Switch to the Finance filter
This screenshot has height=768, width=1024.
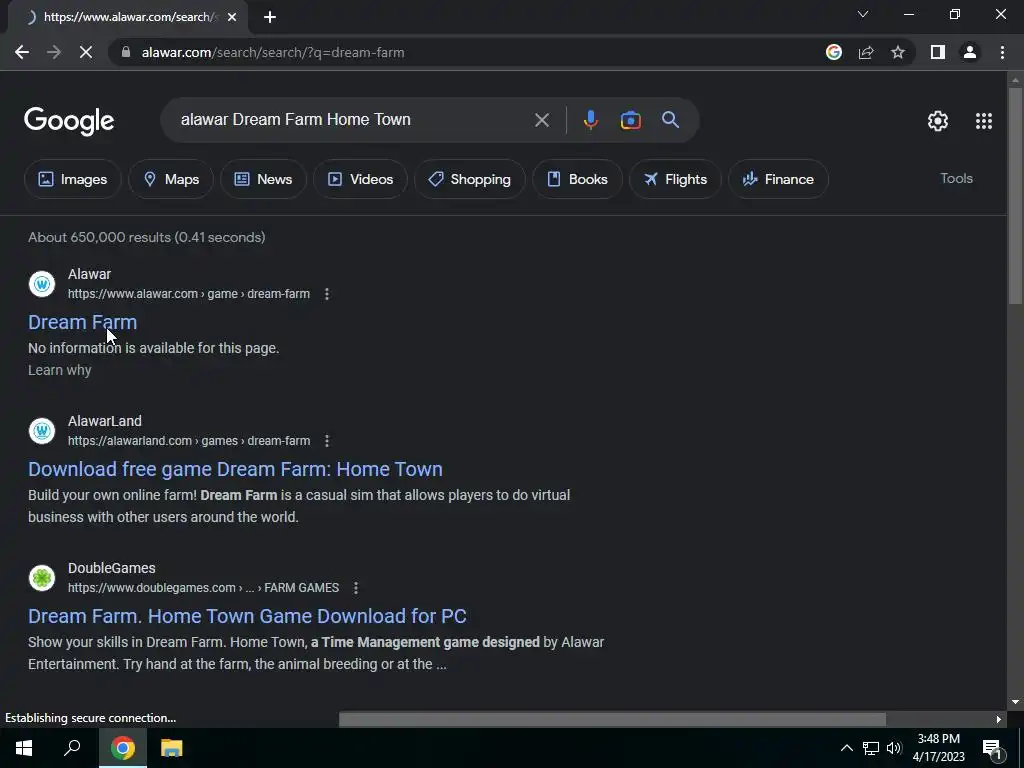tap(778, 179)
